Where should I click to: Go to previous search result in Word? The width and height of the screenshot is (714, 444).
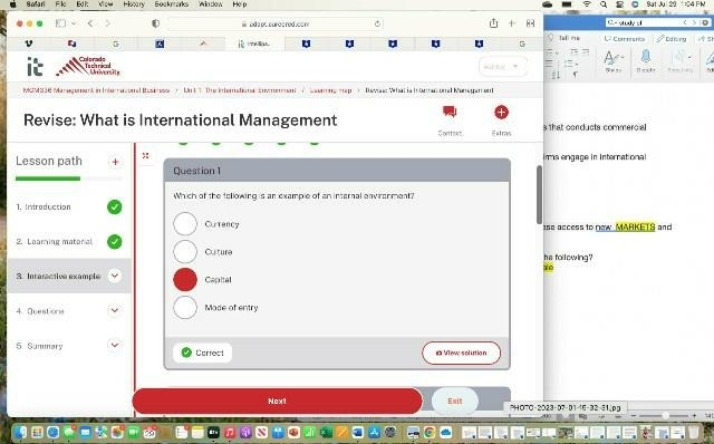click(684, 22)
